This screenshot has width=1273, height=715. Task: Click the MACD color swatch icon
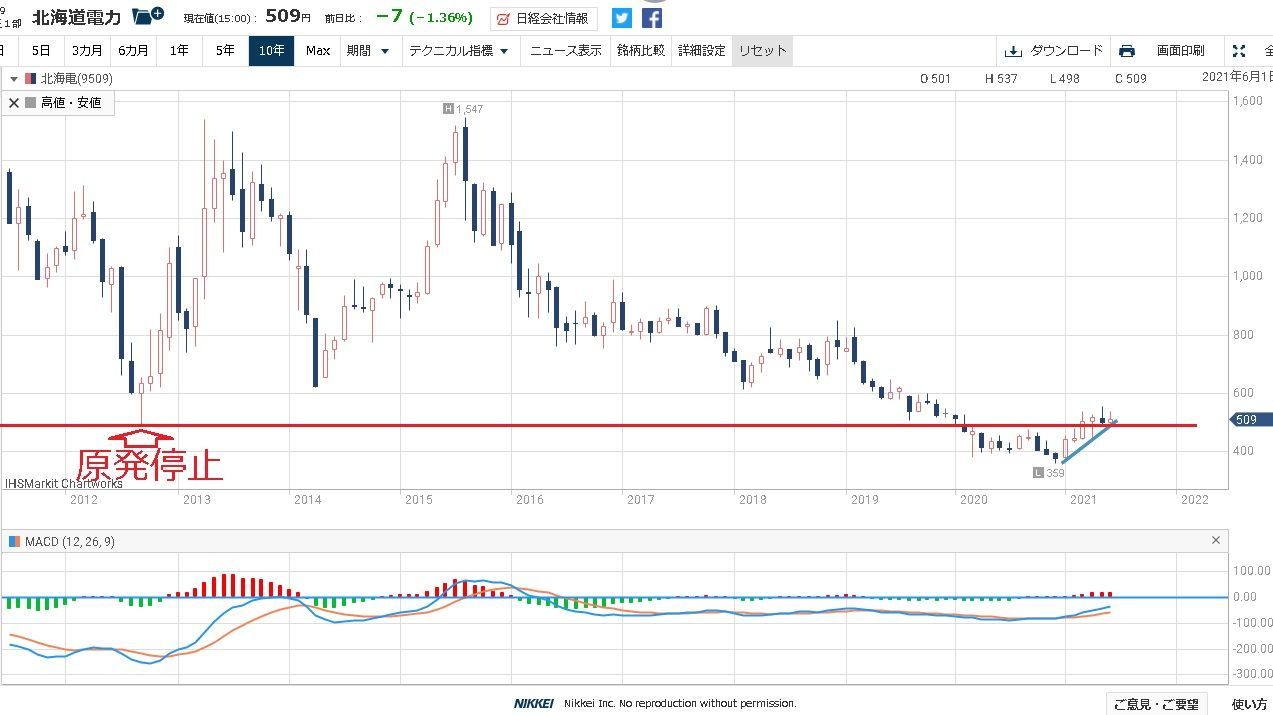click(x=14, y=541)
